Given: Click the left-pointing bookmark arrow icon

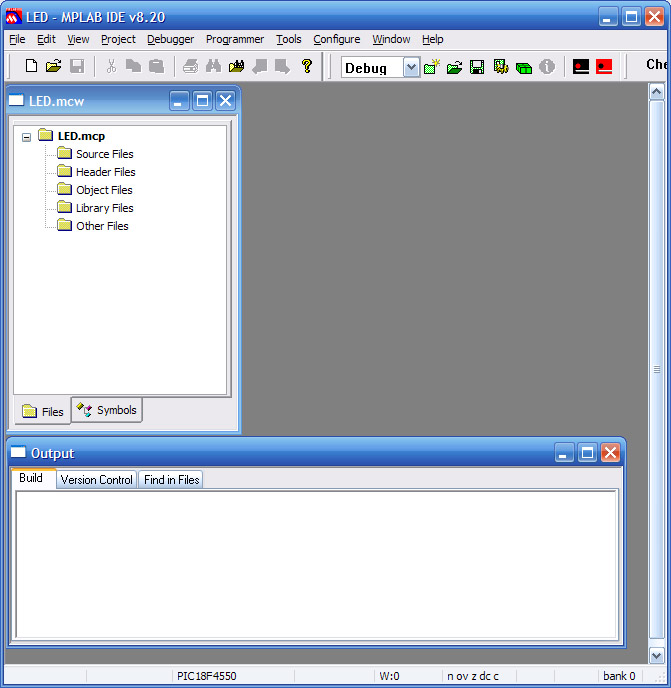Looking at the screenshot, I should [259, 66].
